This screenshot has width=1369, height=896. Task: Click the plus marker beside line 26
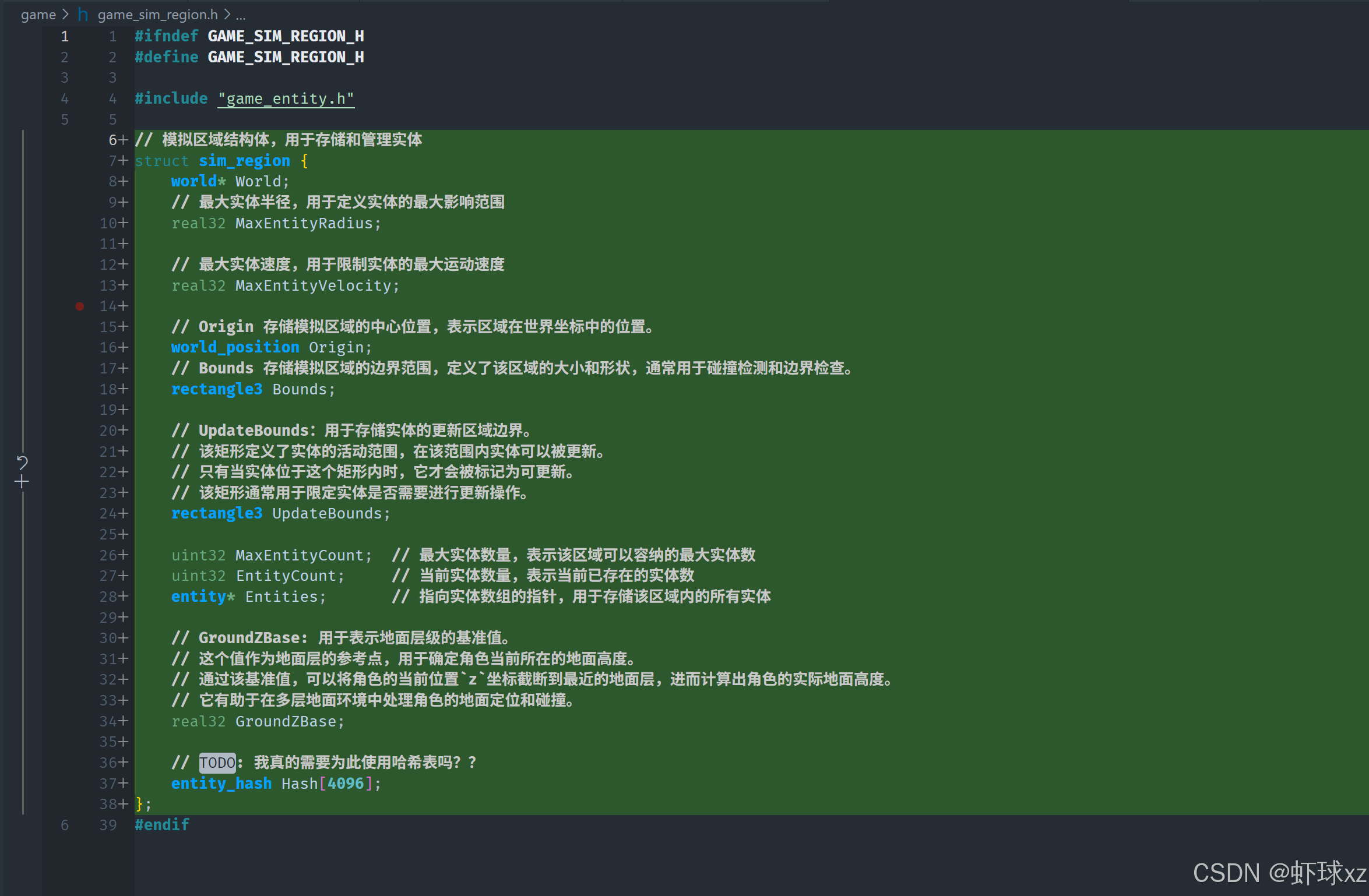click(x=123, y=555)
